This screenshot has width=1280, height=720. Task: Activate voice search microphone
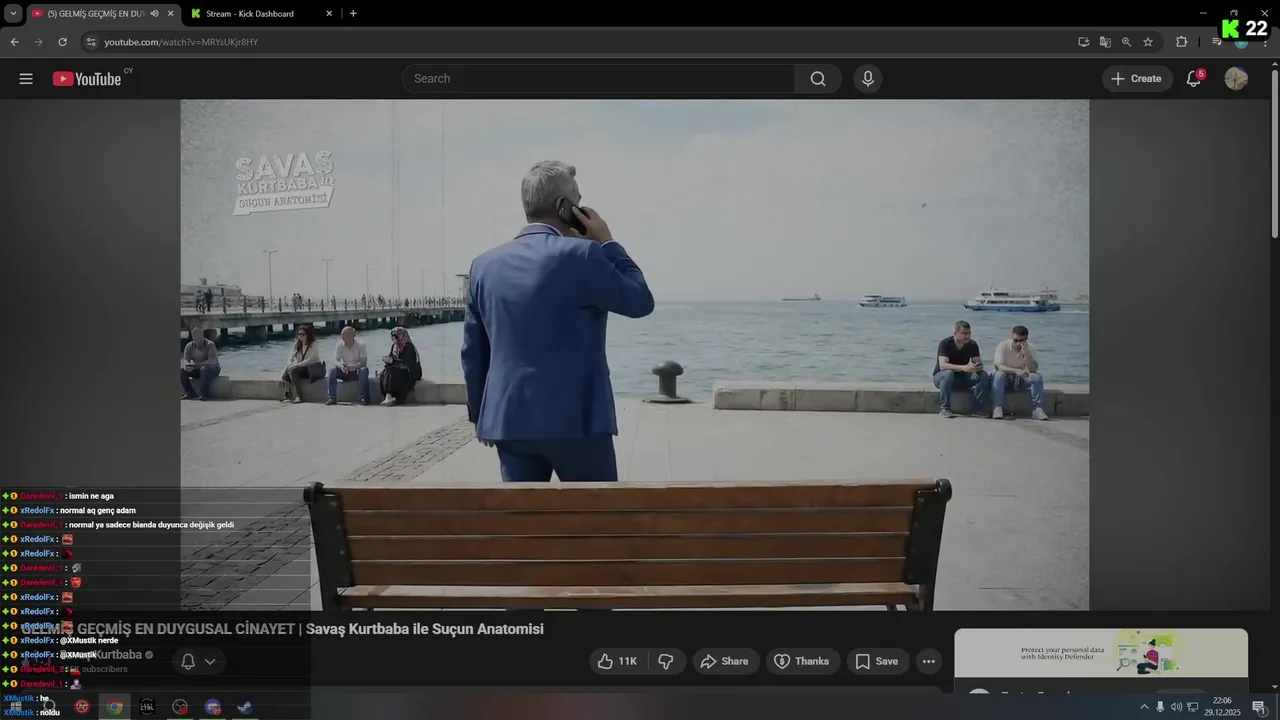tap(867, 79)
